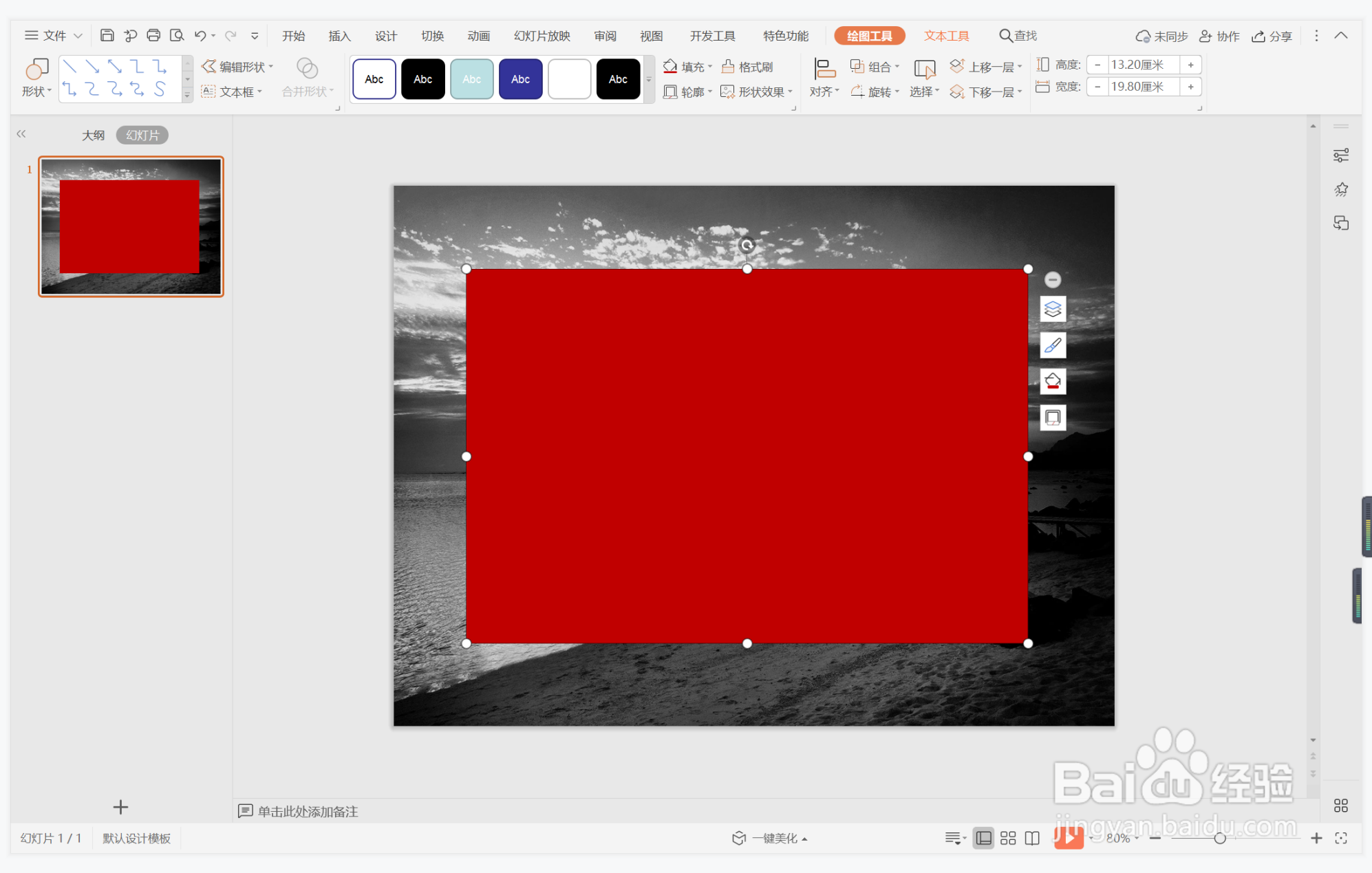This screenshot has width=1372, height=873.
Task: Open the Drawing Tools (绘图工具) tab
Action: (x=869, y=36)
